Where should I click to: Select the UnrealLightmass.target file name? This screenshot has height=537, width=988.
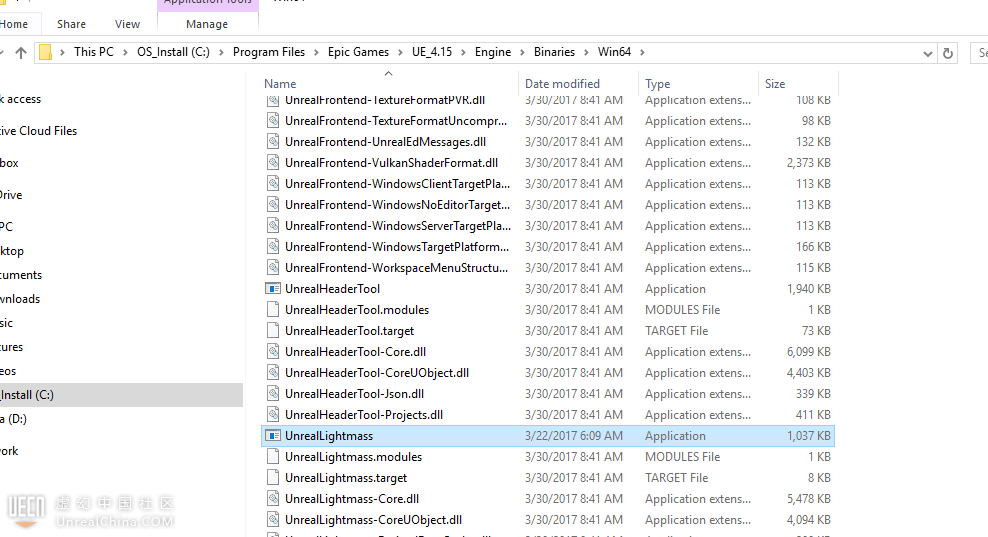click(346, 478)
